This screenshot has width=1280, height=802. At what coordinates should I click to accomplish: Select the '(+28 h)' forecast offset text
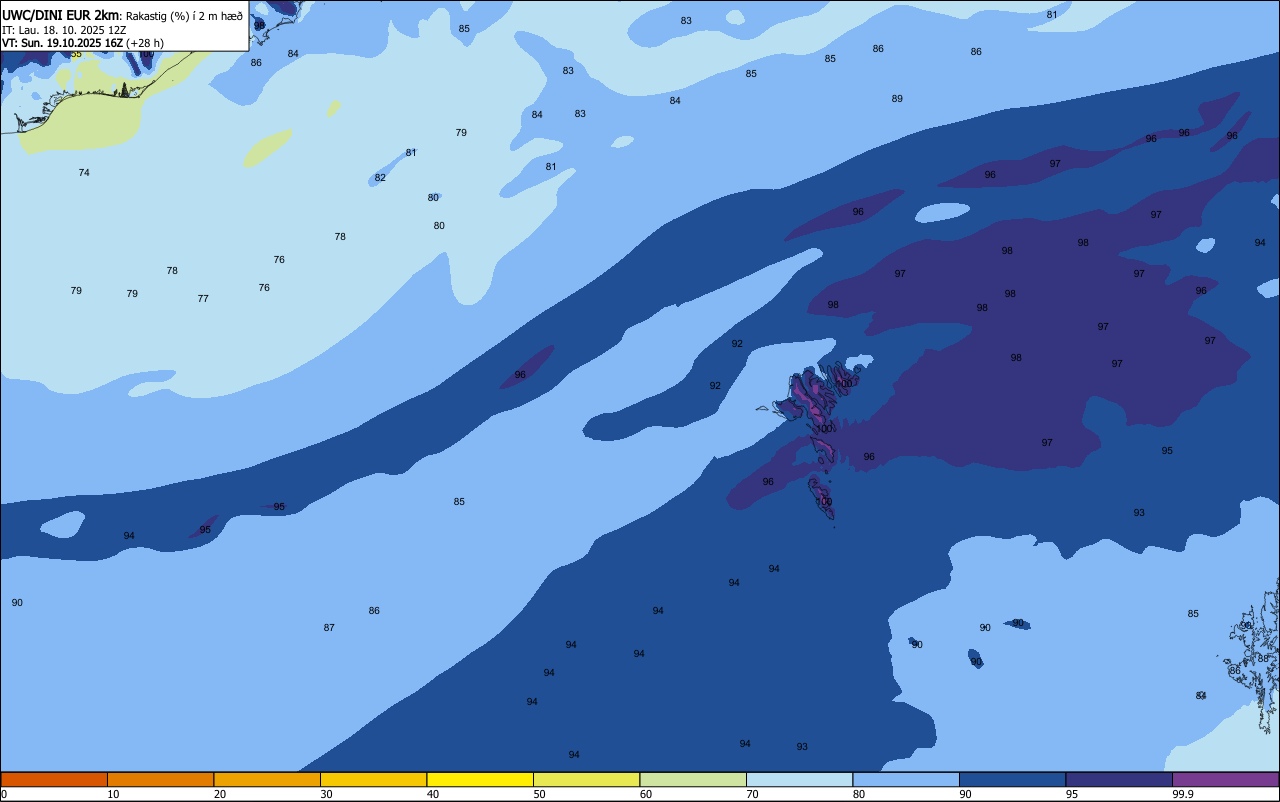[145, 43]
